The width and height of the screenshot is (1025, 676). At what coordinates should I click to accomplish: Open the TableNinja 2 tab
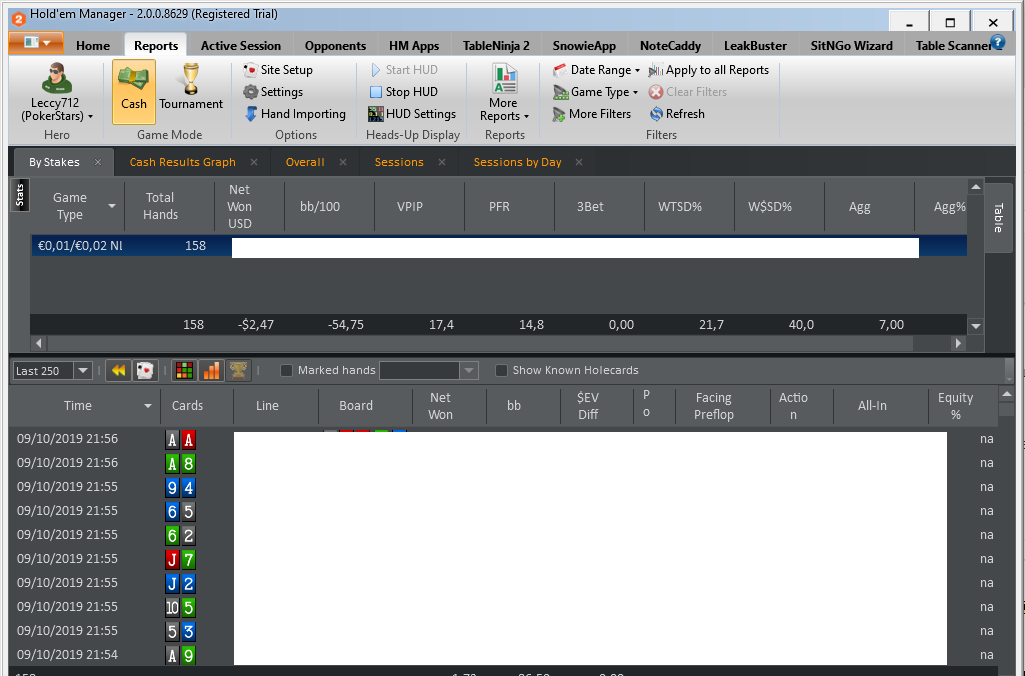coord(496,46)
